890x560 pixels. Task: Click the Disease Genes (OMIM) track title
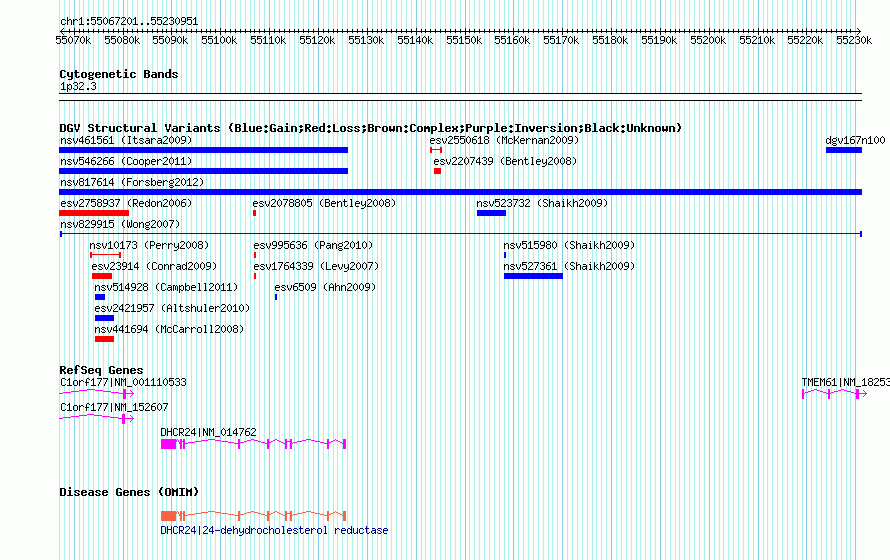pos(129,492)
